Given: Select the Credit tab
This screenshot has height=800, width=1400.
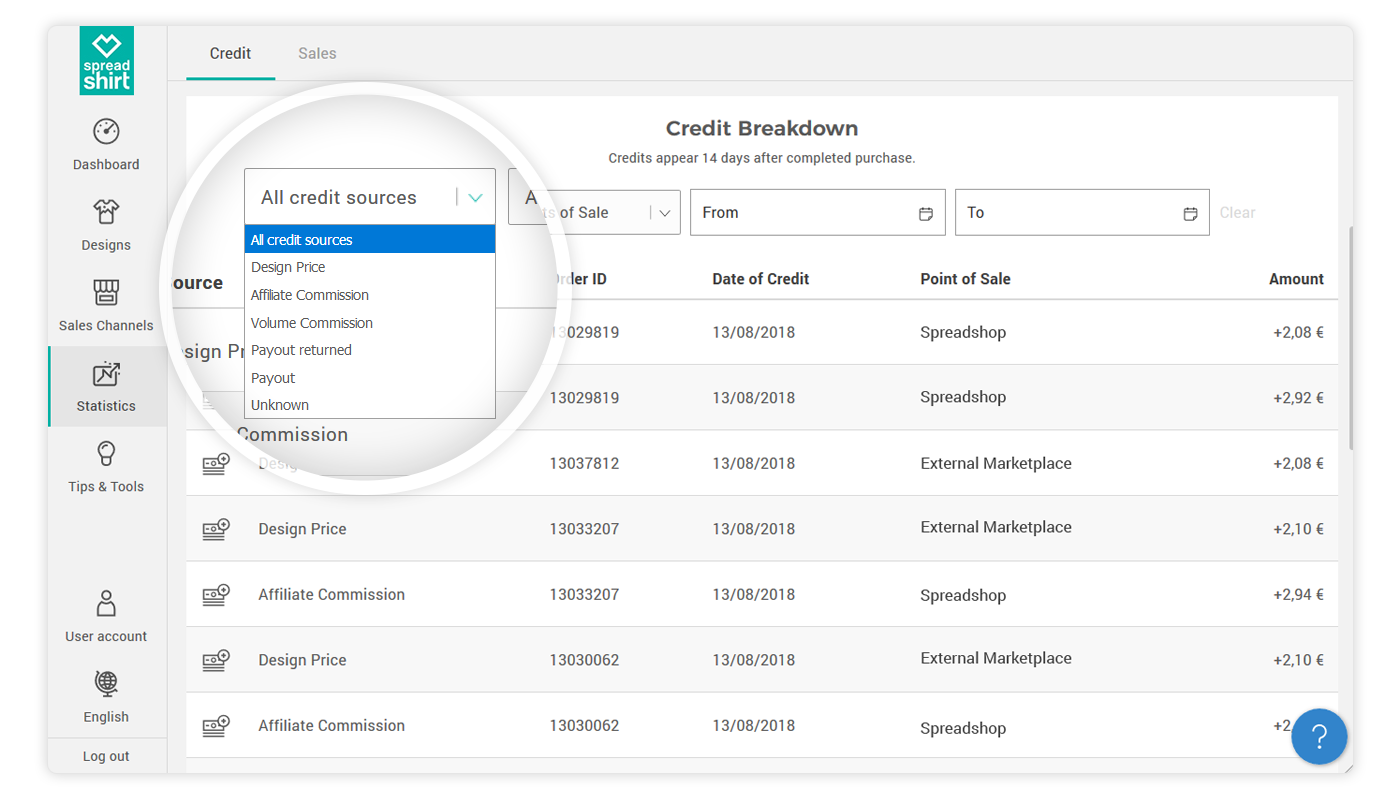Looking at the screenshot, I should [x=230, y=54].
